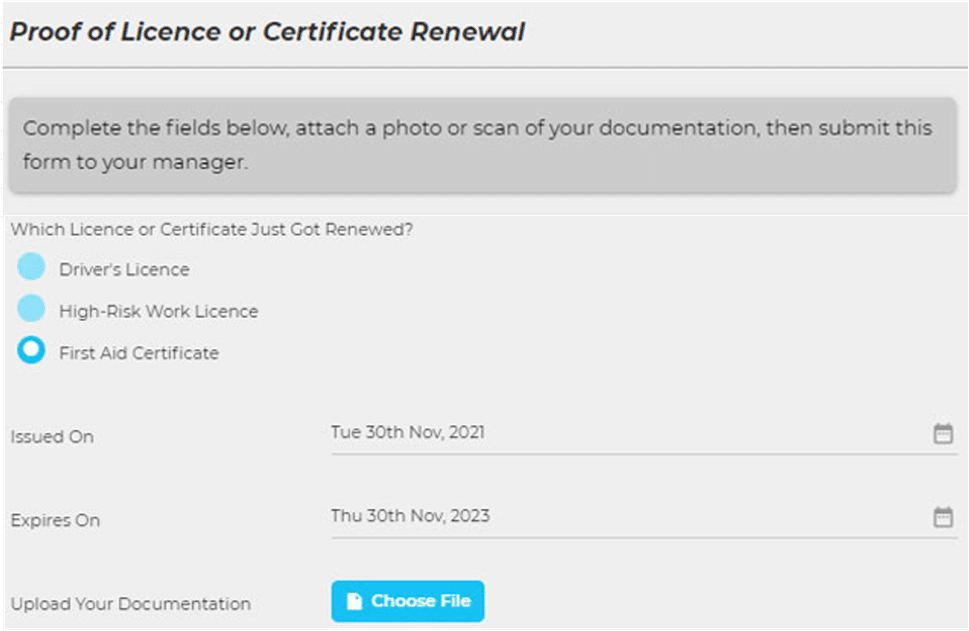Click the Proof of Licence form title
Screen dimensions: 969x631
pyautogui.click(x=267, y=31)
